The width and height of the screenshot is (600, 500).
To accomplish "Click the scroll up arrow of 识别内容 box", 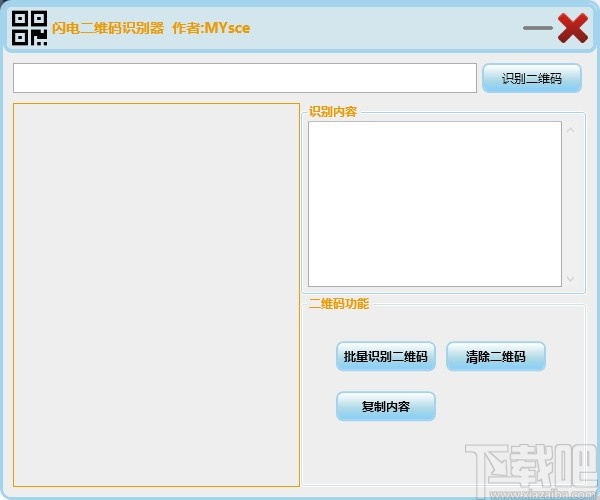I will pyautogui.click(x=571, y=130).
